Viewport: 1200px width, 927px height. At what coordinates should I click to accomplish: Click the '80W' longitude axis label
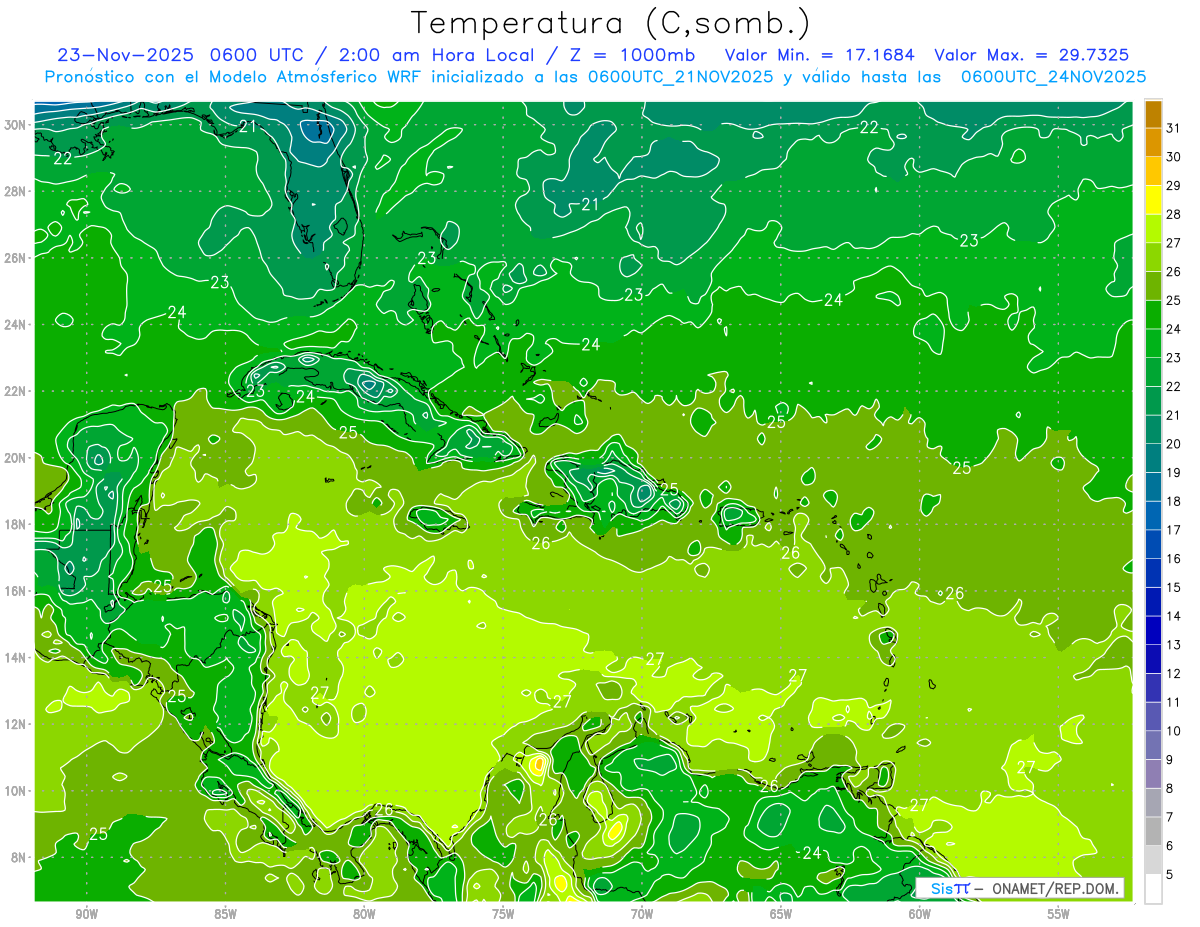pos(364,915)
